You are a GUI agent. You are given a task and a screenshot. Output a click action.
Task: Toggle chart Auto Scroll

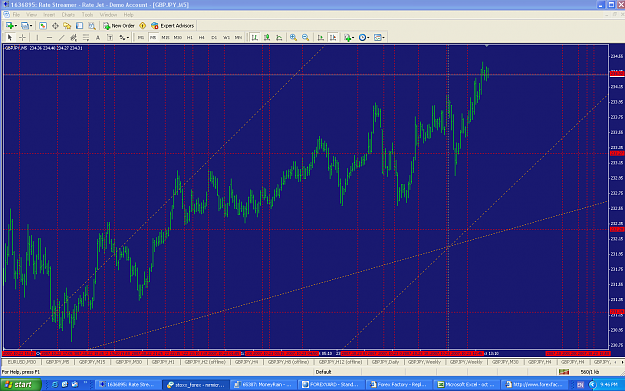320,37
